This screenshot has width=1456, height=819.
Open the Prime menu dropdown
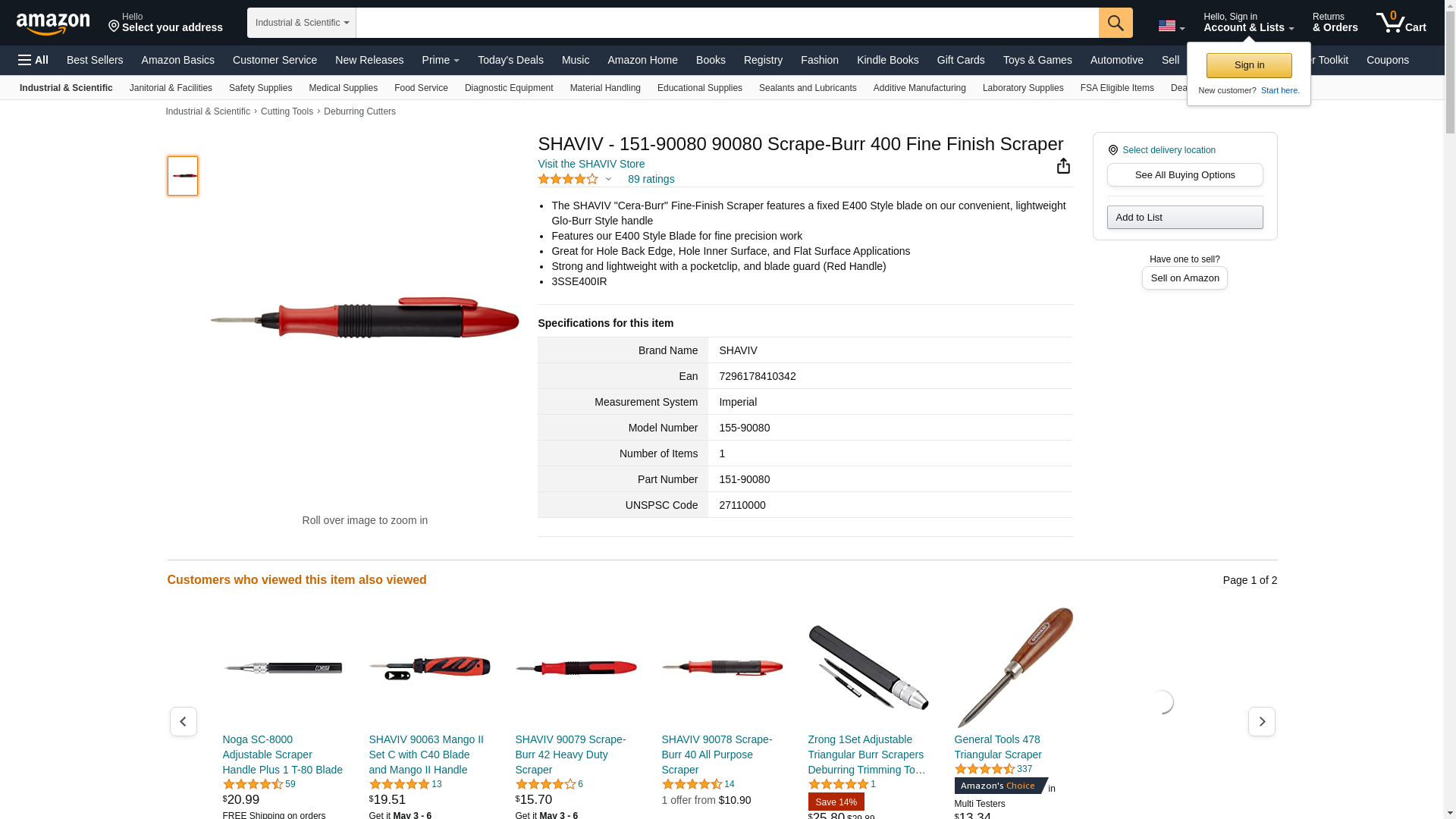441,60
